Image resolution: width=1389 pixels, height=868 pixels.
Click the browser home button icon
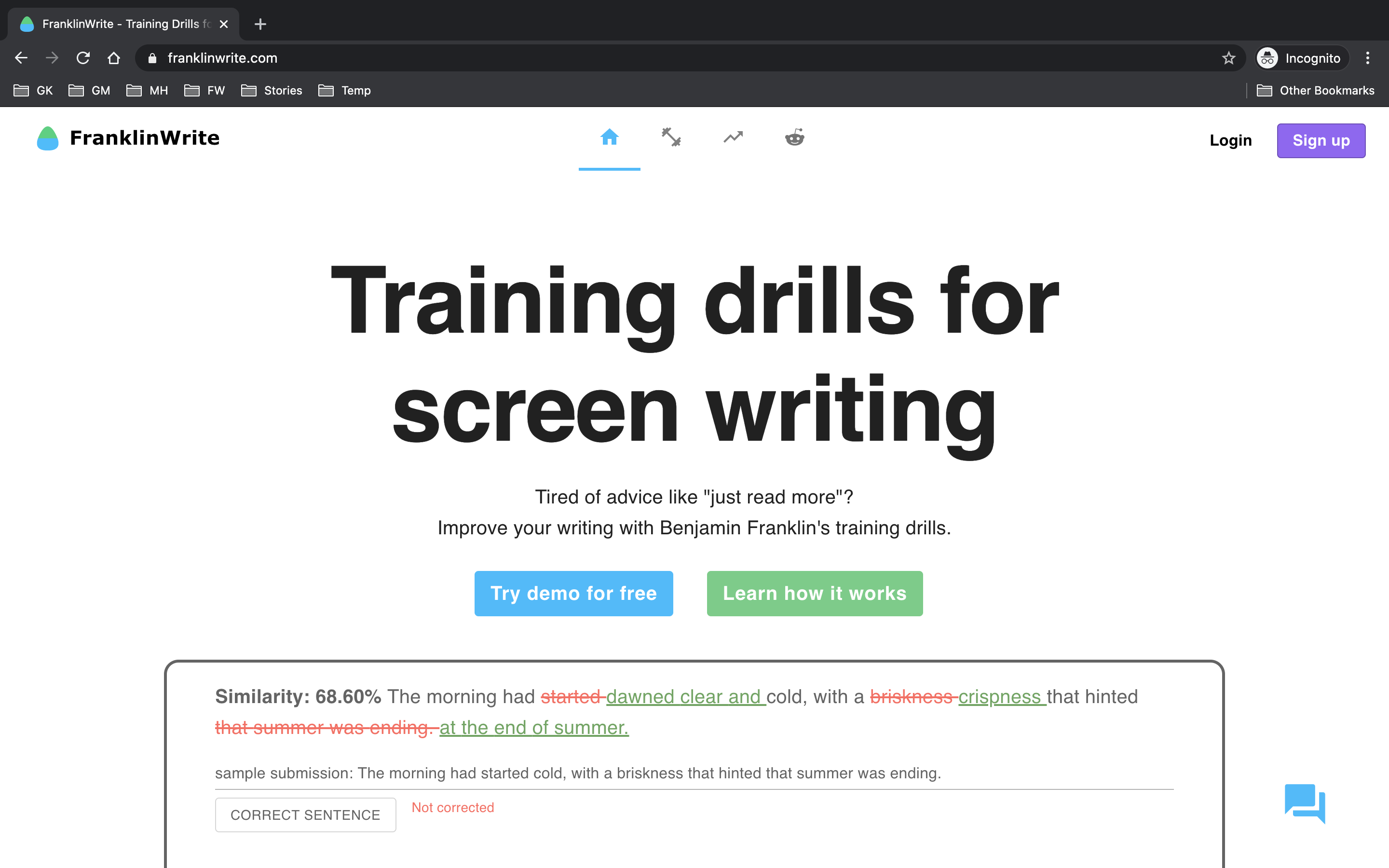(x=114, y=58)
